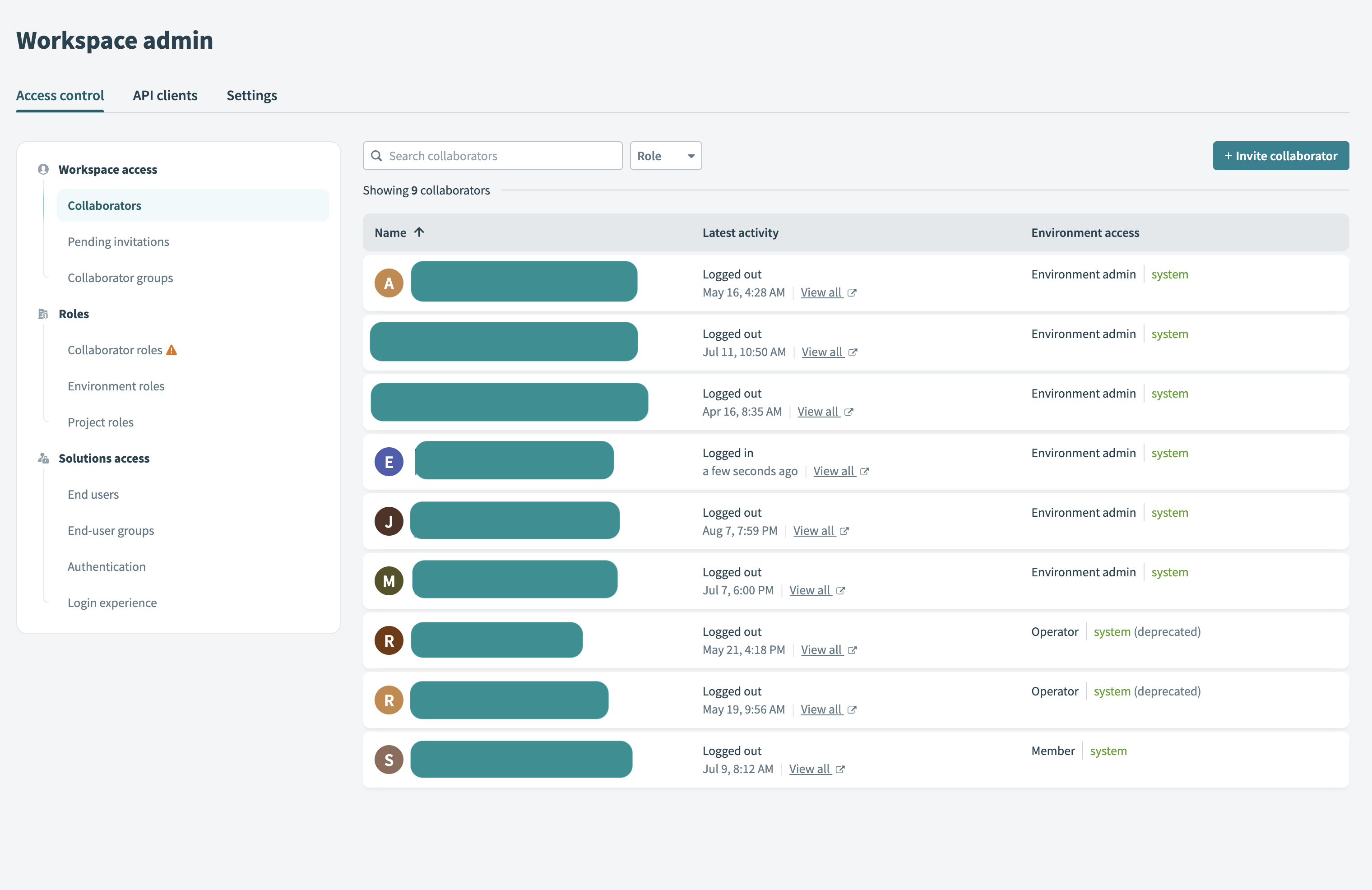
Task: Click the Search collaborators input field
Action: (x=493, y=156)
